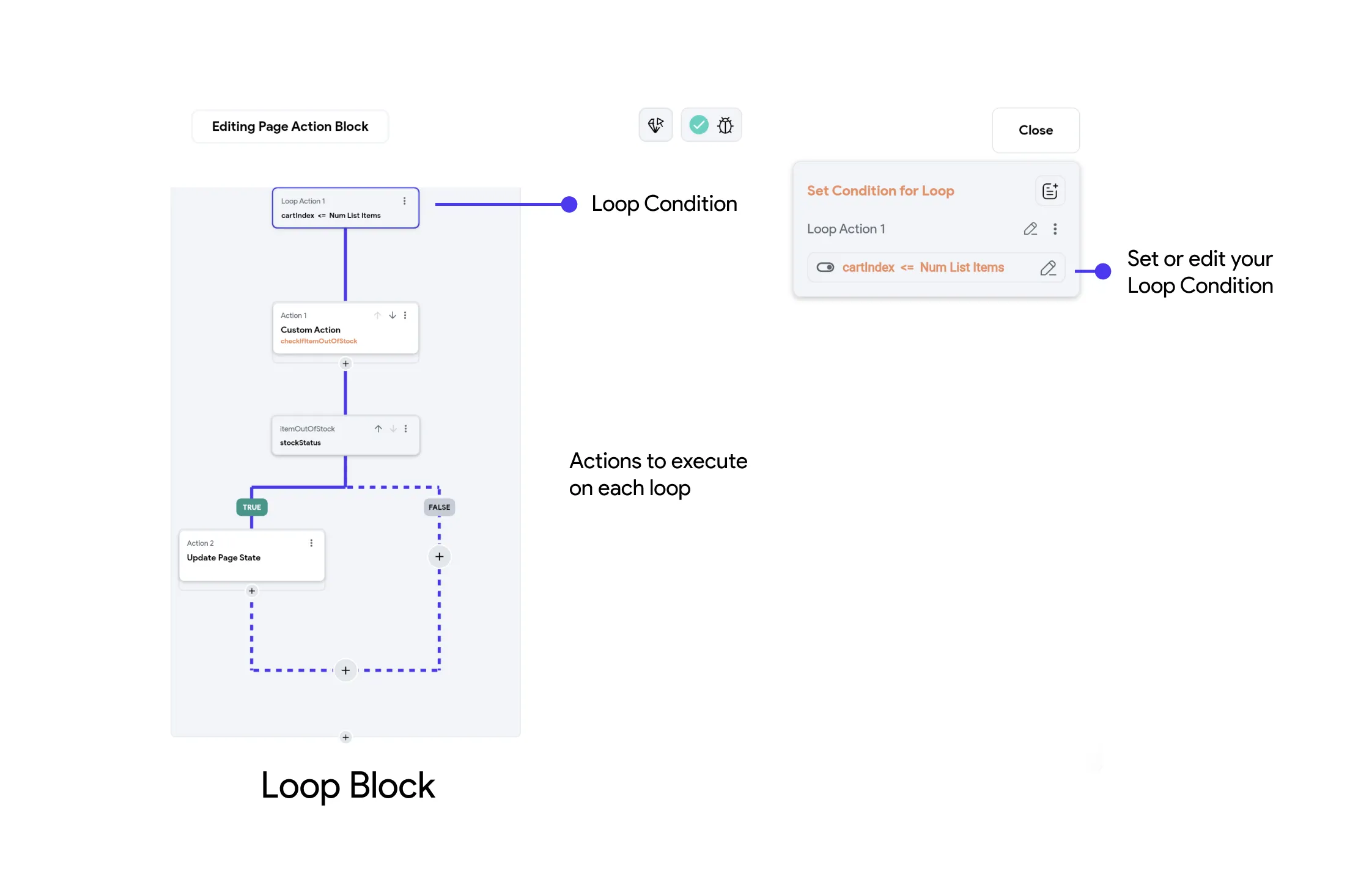
Task: Close the action block editor
Action: 1035,130
